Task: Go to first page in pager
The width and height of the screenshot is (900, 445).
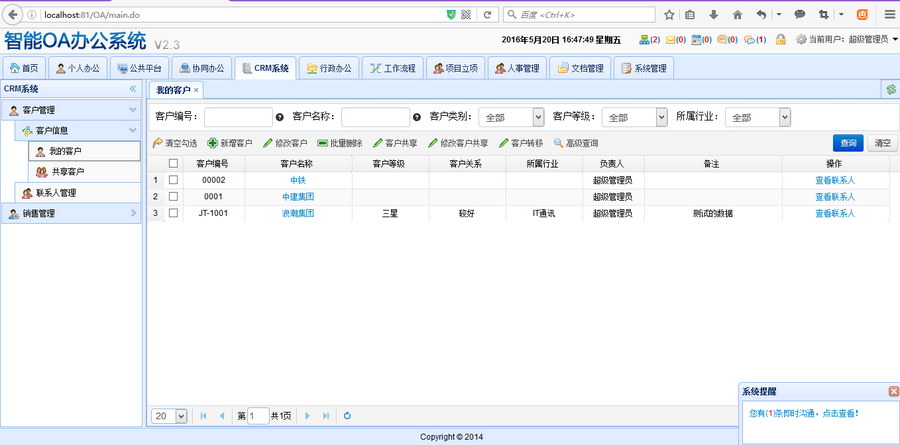Action: [x=203, y=416]
